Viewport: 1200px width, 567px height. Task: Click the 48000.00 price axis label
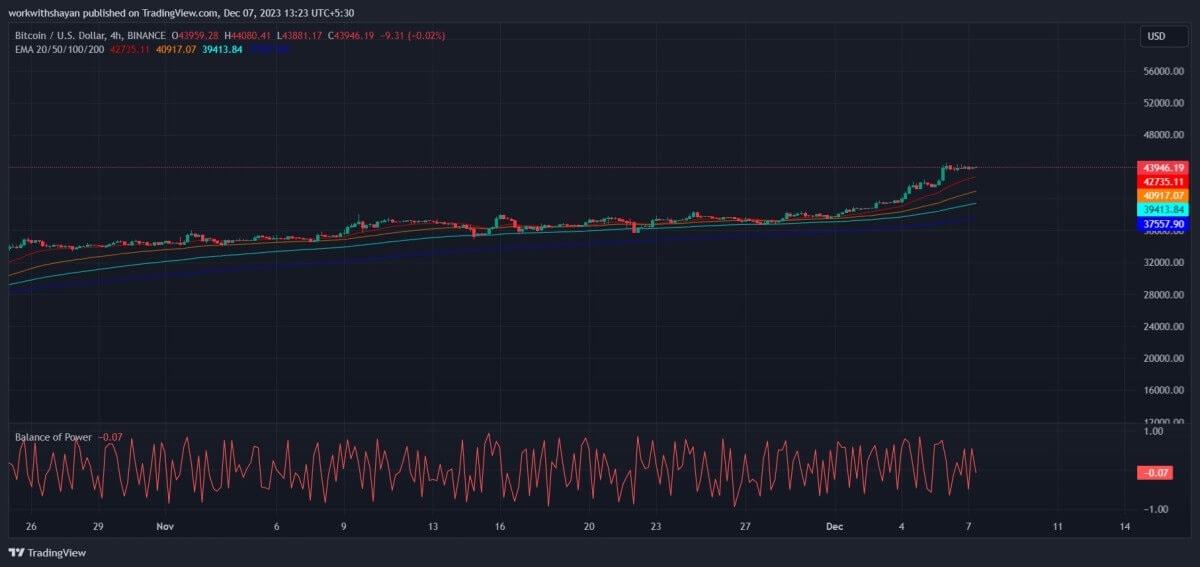[1164, 135]
